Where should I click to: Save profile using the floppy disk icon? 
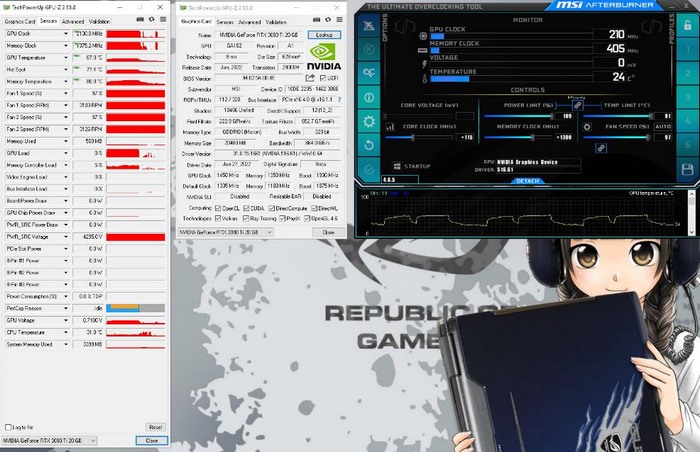[x=687, y=171]
